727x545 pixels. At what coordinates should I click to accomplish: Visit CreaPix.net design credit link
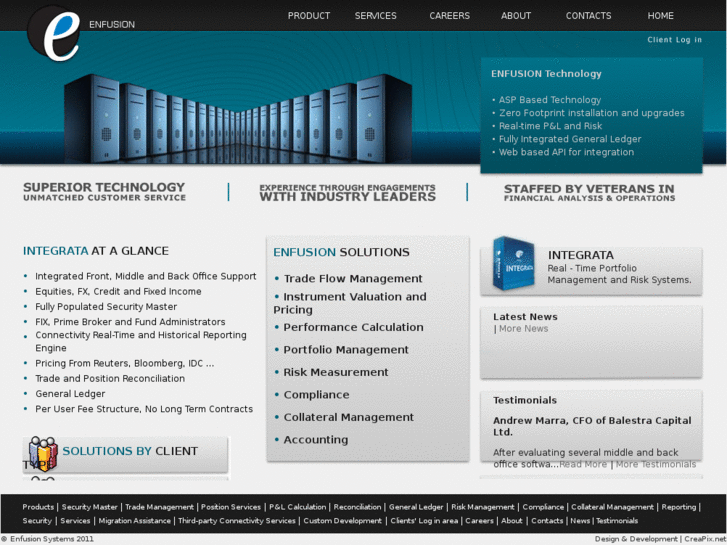(x=705, y=539)
